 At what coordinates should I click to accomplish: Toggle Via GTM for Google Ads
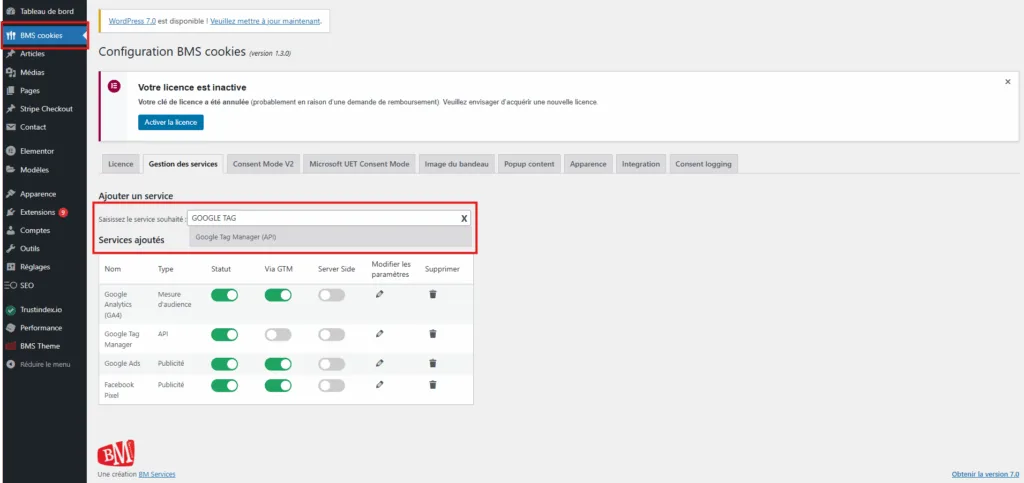click(x=278, y=364)
